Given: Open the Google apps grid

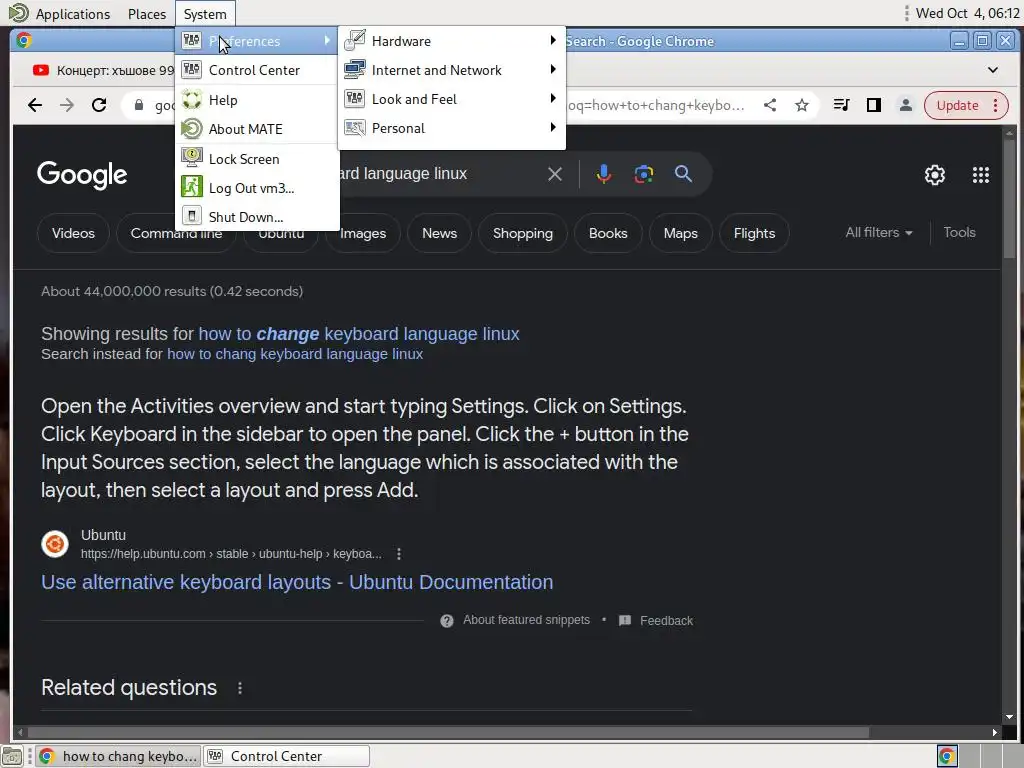Looking at the screenshot, I should (981, 174).
